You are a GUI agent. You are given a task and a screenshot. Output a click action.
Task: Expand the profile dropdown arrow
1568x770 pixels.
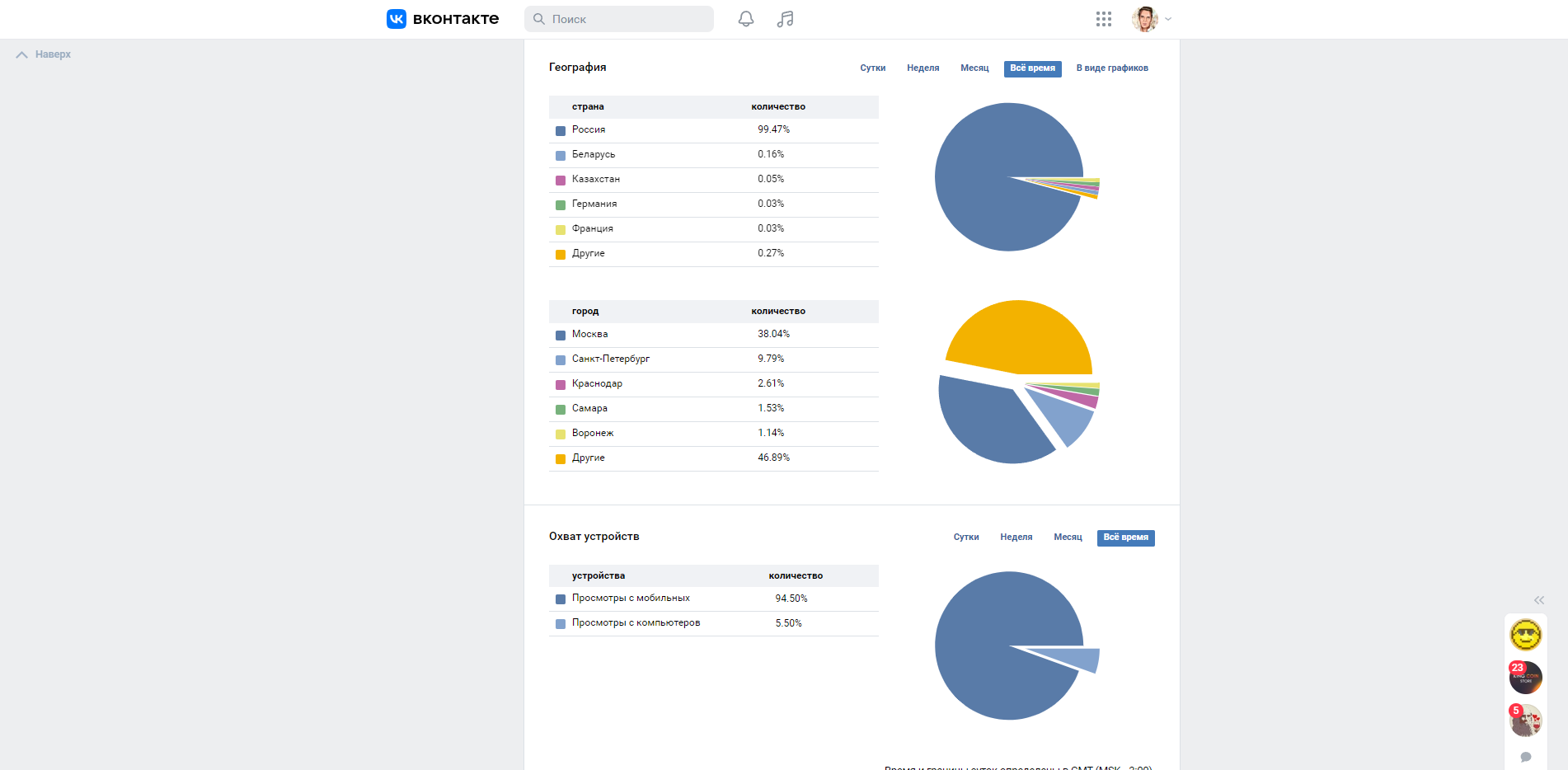coord(1168,19)
